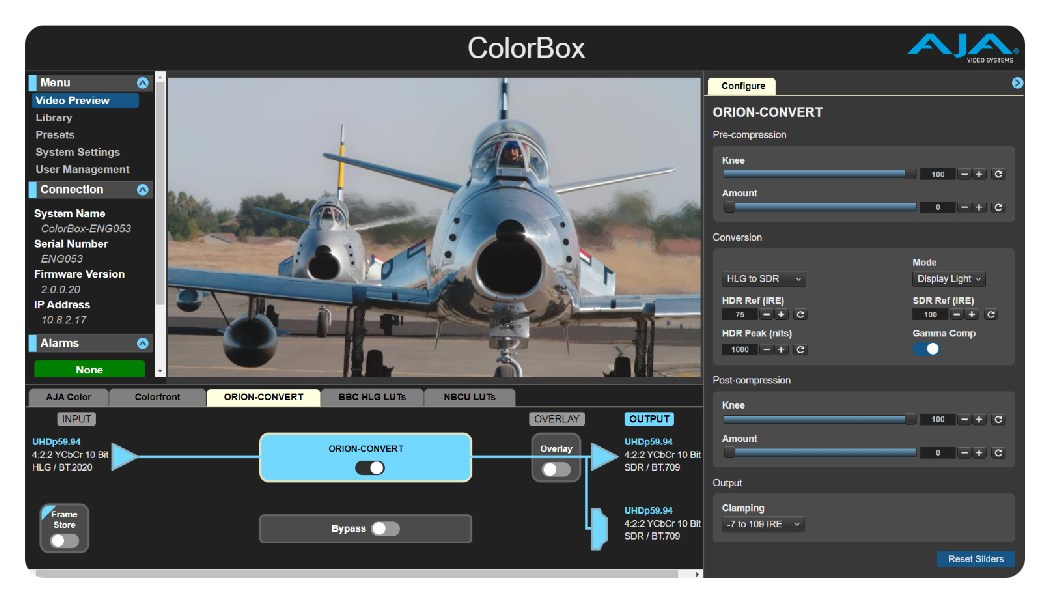Reset SDR Ref (IRE) value
This screenshot has height=603, width=1050.
[x=991, y=314]
